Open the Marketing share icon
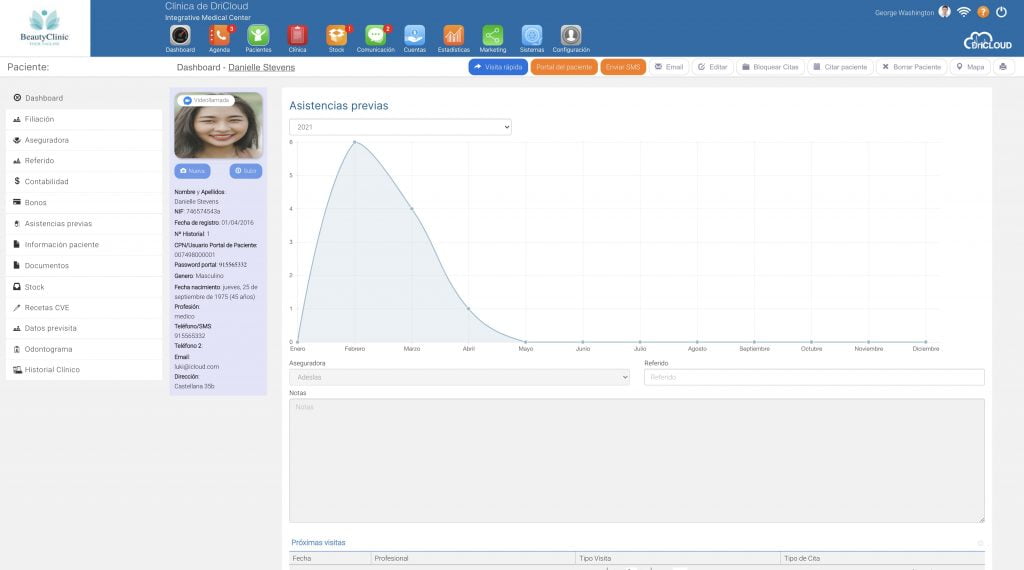Image resolution: width=1024 pixels, height=570 pixels. pos(492,35)
